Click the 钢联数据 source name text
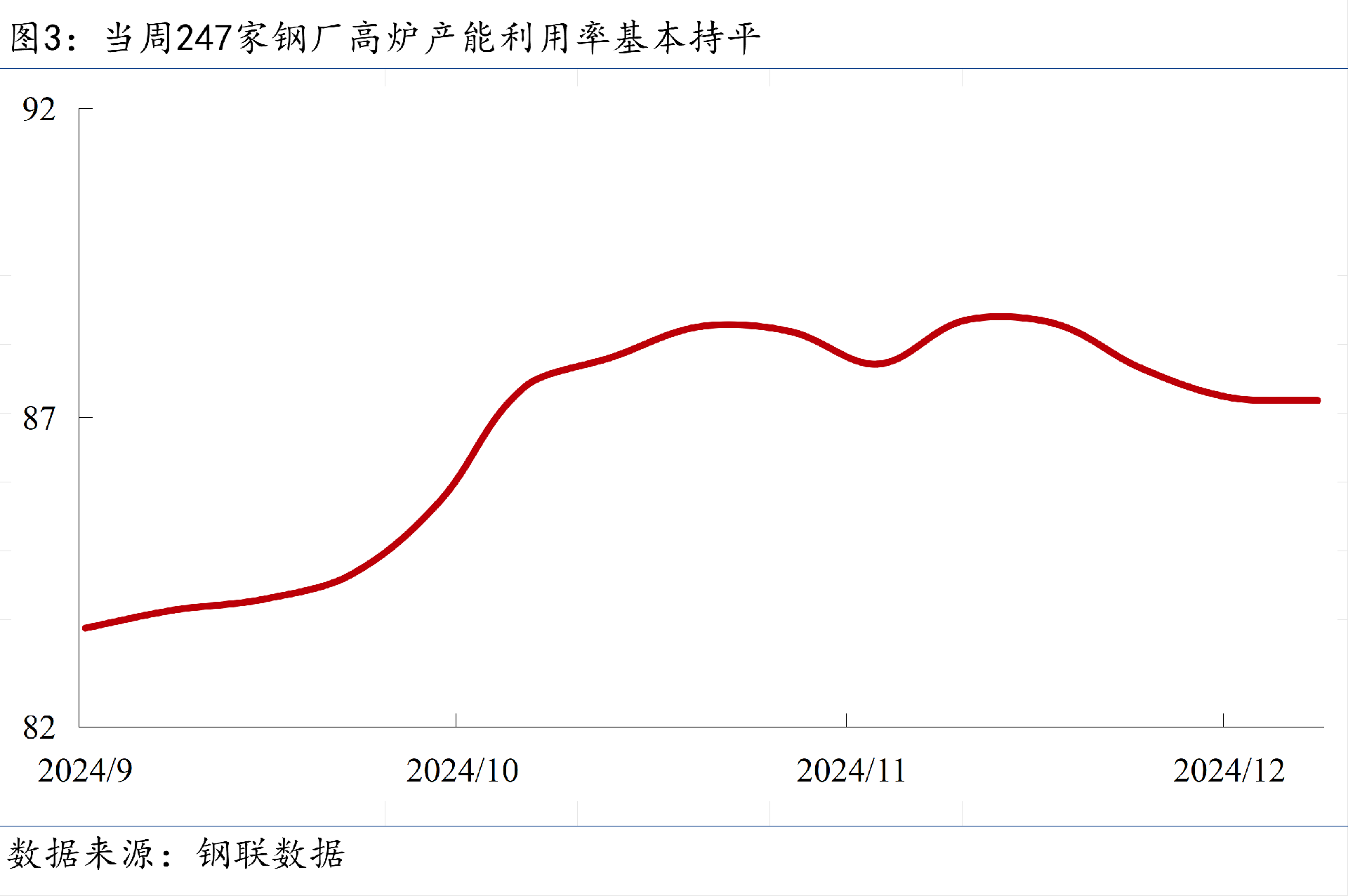 [271, 854]
